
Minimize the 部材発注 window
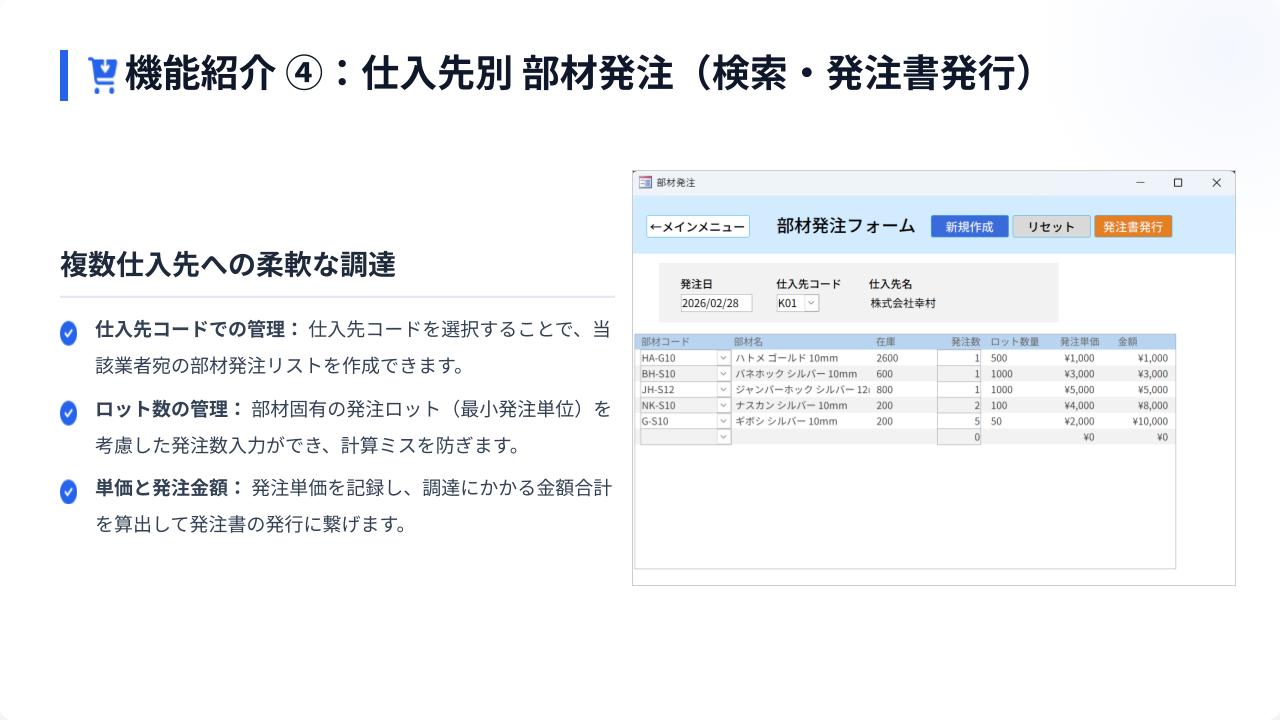1140,183
